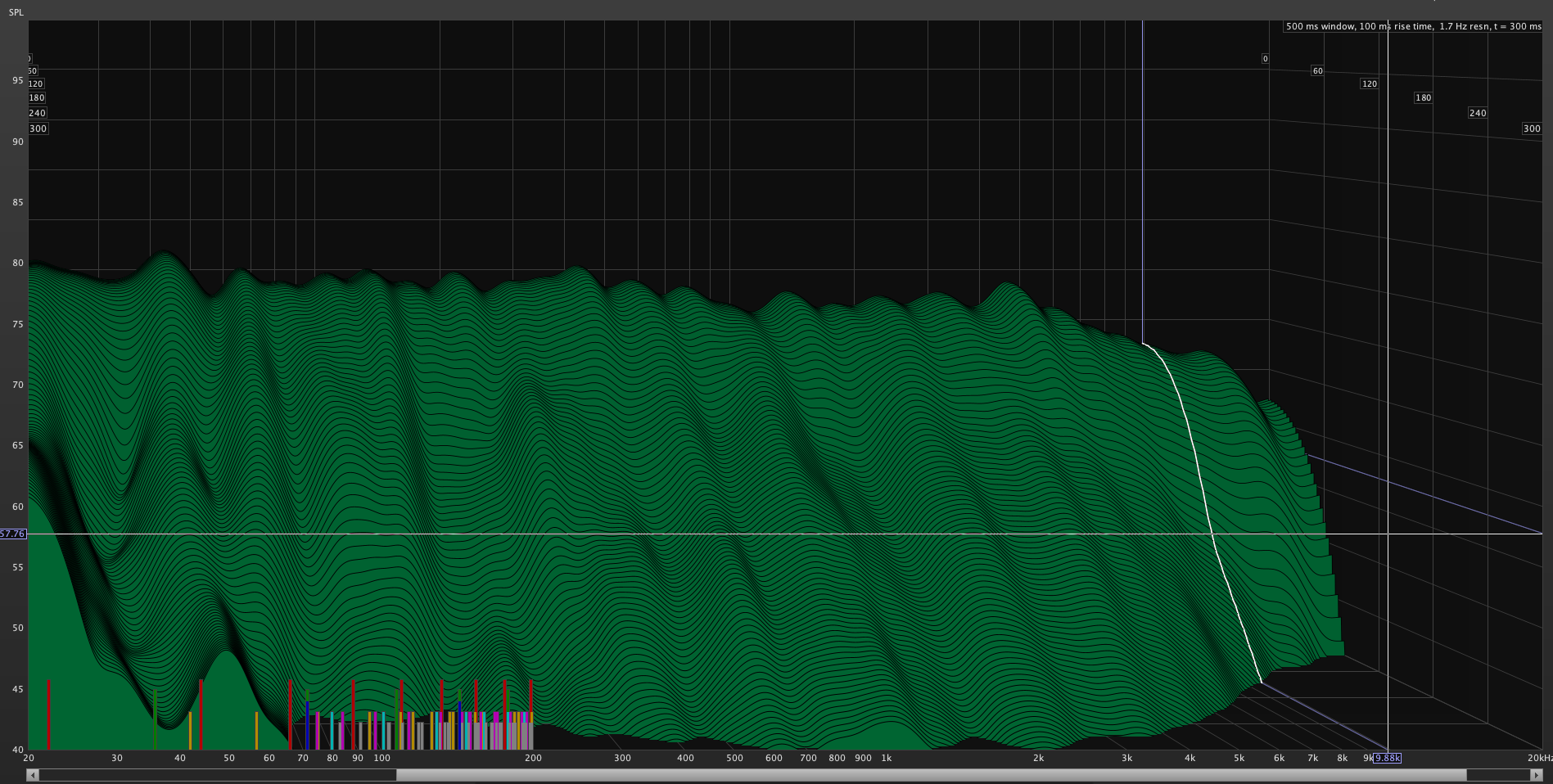Click the "2k" label on the frequency axis

point(1039,758)
